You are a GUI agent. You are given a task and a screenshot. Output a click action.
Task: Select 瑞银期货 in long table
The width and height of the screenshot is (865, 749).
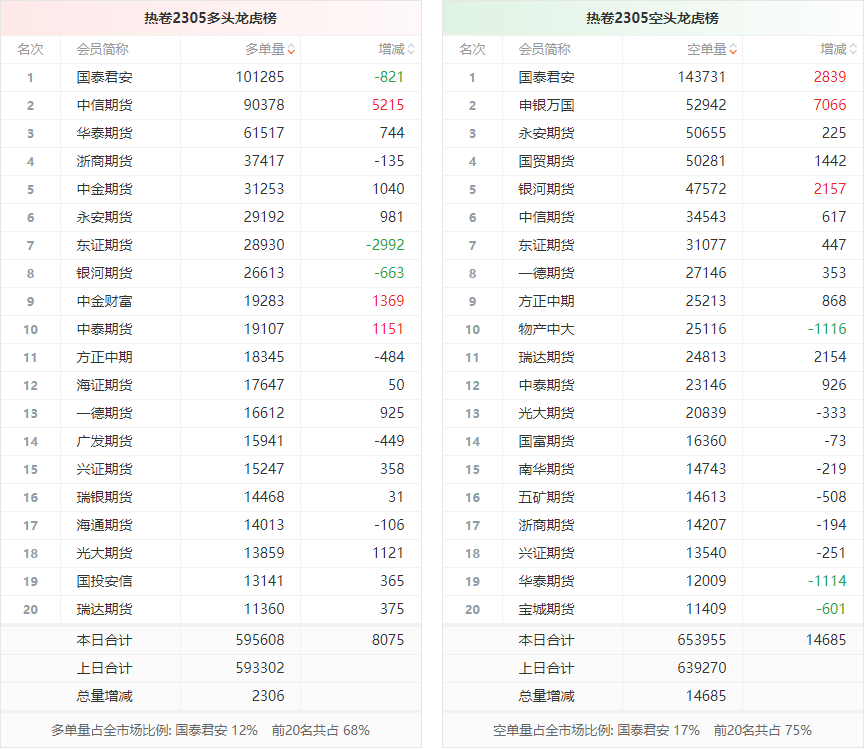(x=103, y=497)
